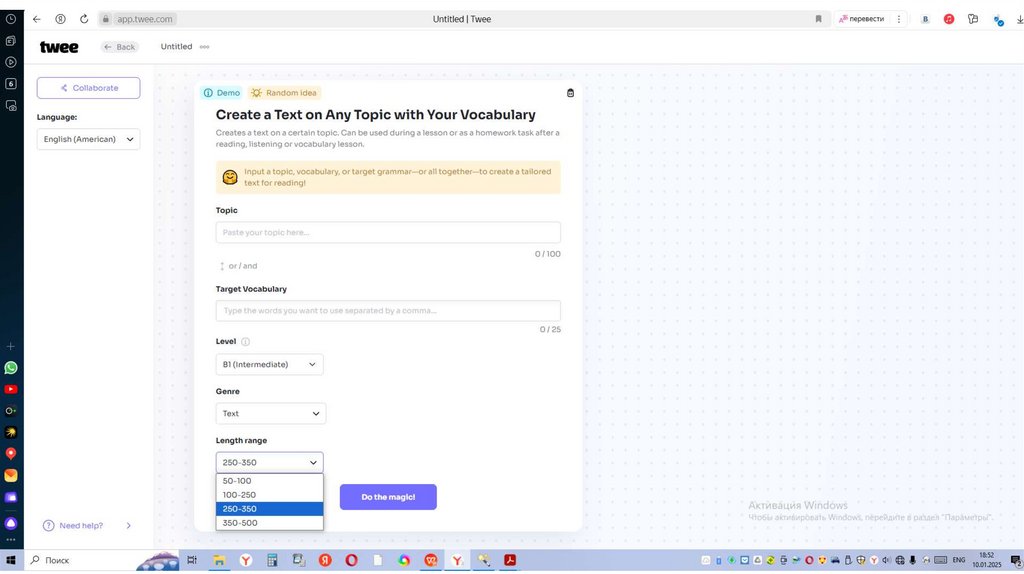The image size is (1024, 574).
Task: Open the Level dropdown B1 (Intermediate)
Action: [269, 364]
